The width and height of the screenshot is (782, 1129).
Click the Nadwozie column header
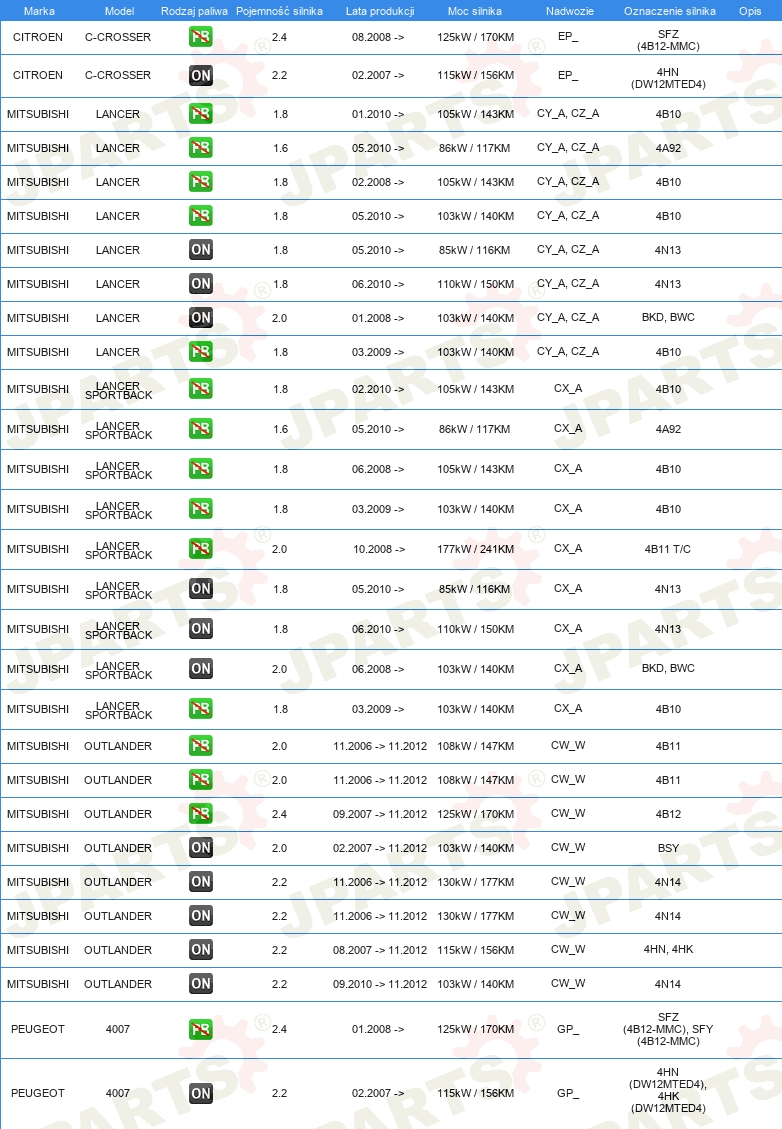click(x=570, y=11)
